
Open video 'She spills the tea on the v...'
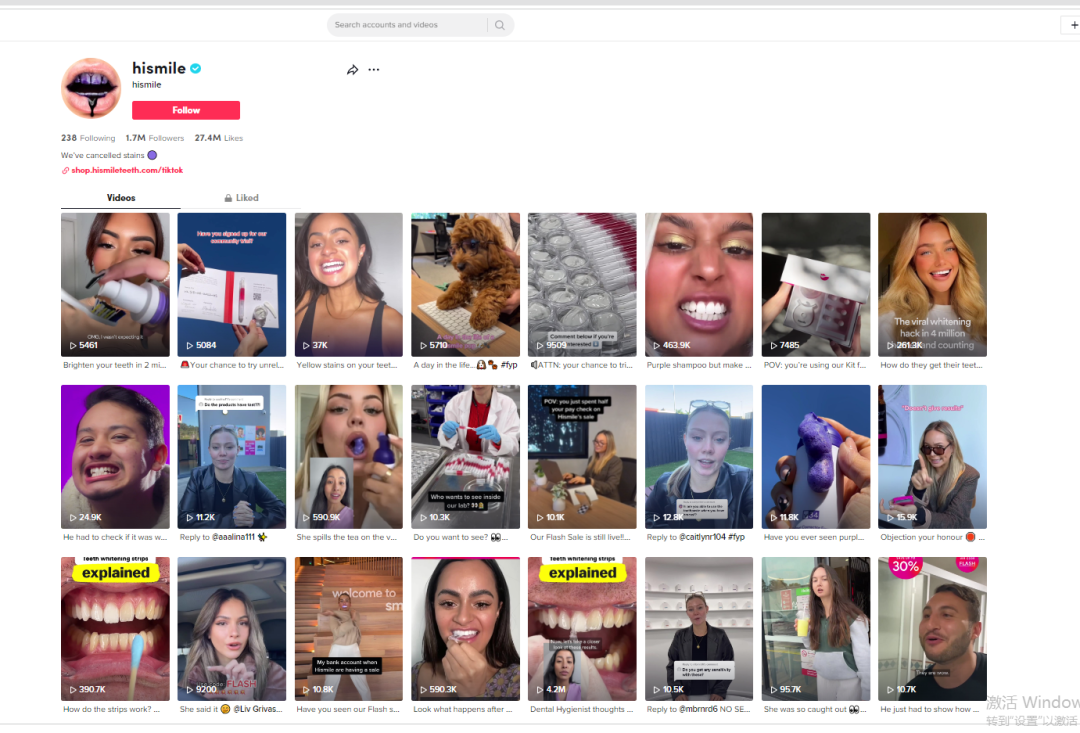pos(349,457)
